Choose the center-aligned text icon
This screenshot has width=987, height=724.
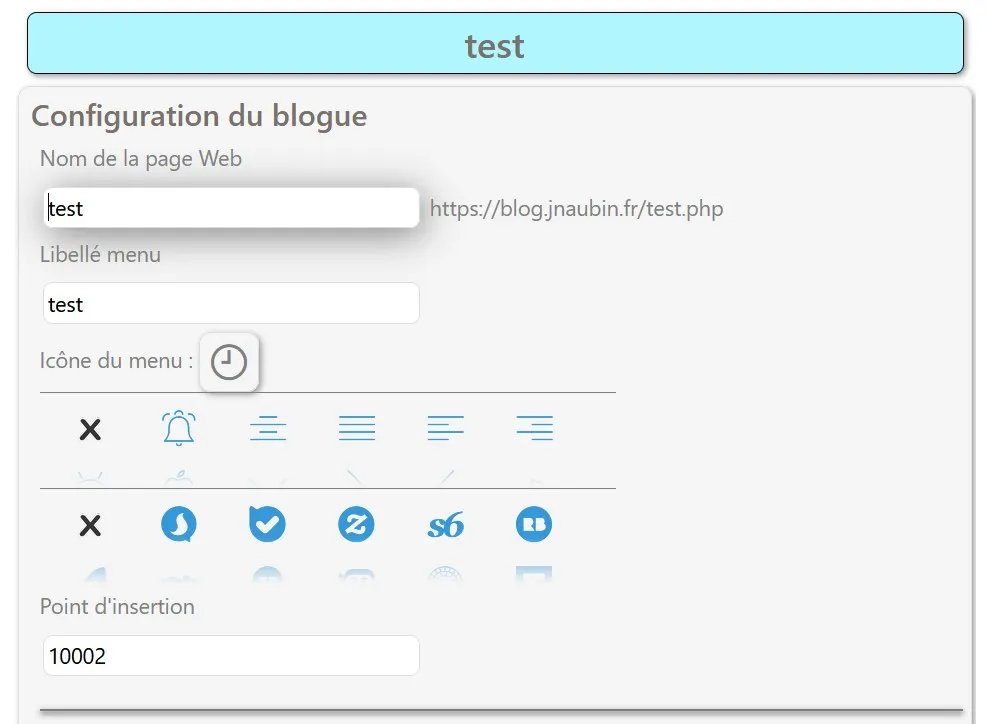(268, 428)
